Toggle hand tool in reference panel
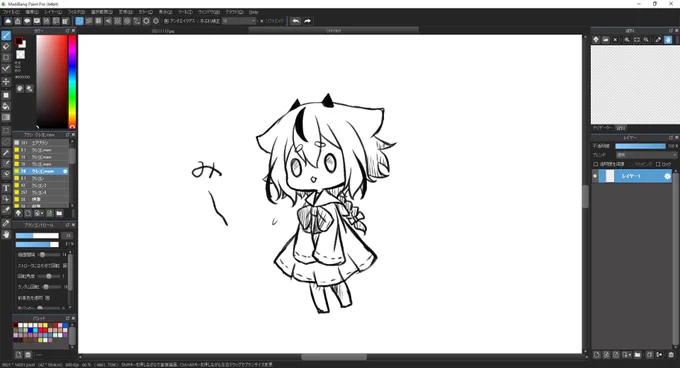Image resolution: width=680 pixels, height=368 pixels. coord(668,40)
